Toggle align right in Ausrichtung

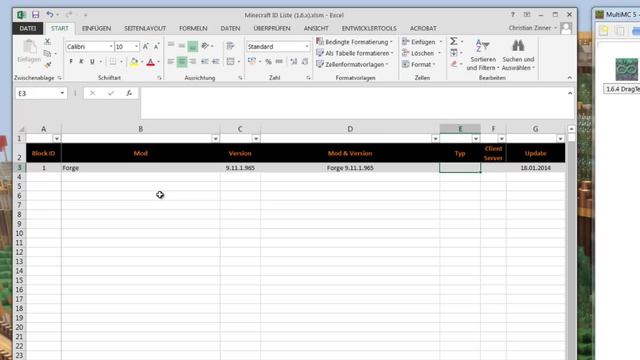(x=193, y=62)
